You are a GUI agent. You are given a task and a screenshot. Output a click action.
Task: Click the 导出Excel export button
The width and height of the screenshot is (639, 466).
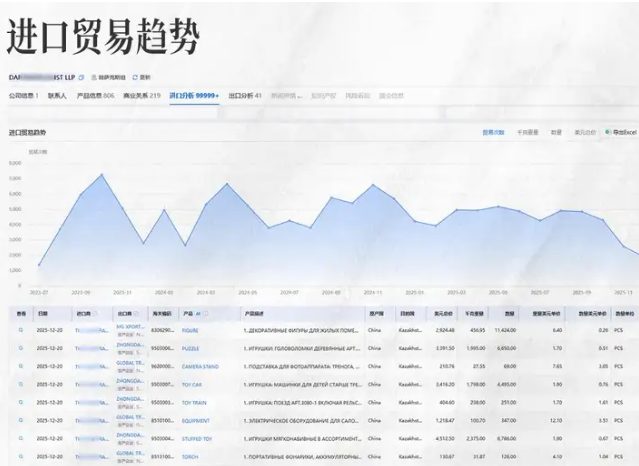(x=621, y=131)
